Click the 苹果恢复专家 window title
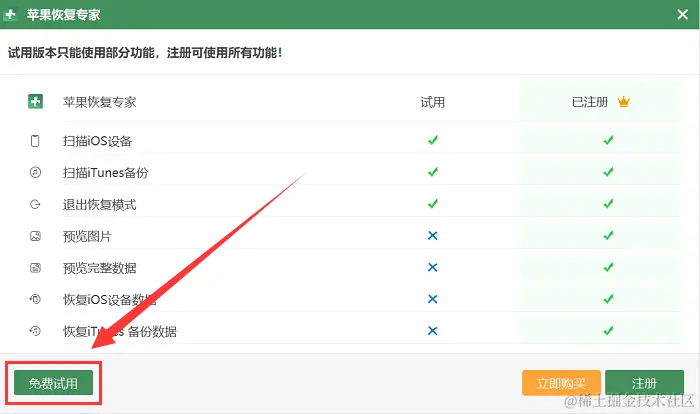700x414 pixels. point(63,15)
